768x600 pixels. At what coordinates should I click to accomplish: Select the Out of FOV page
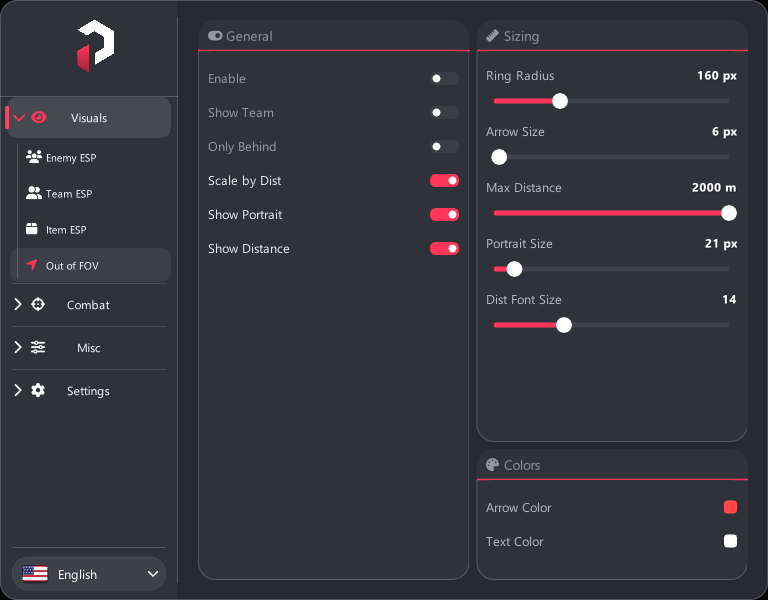point(90,265)
